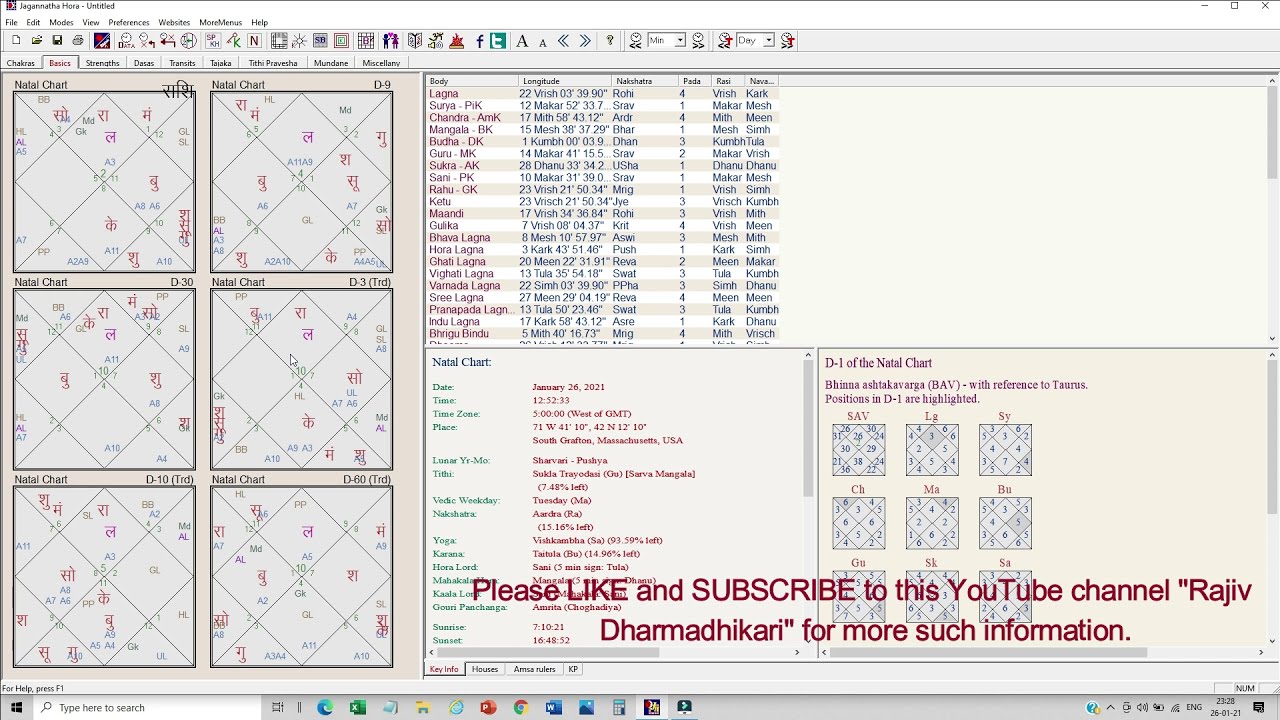Viewport: 1280px width, 720px height.
Task: Click the New chart icon
Action: [16, 41]
